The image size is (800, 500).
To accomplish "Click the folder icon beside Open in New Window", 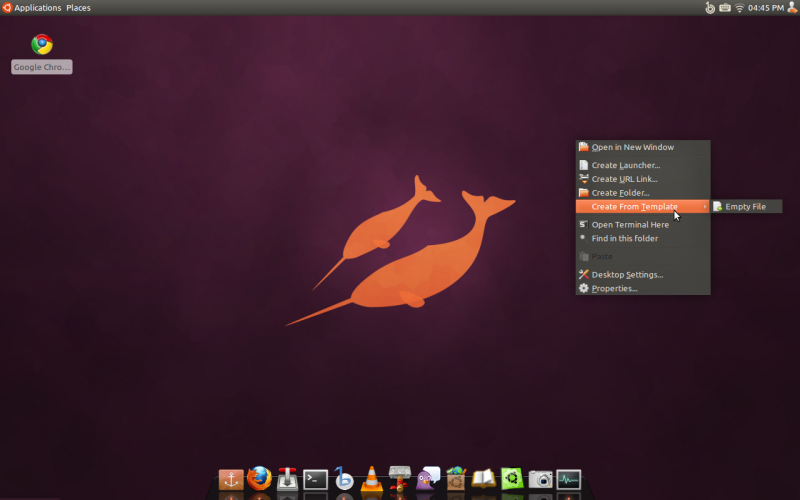I will click(x=584, y=147).
